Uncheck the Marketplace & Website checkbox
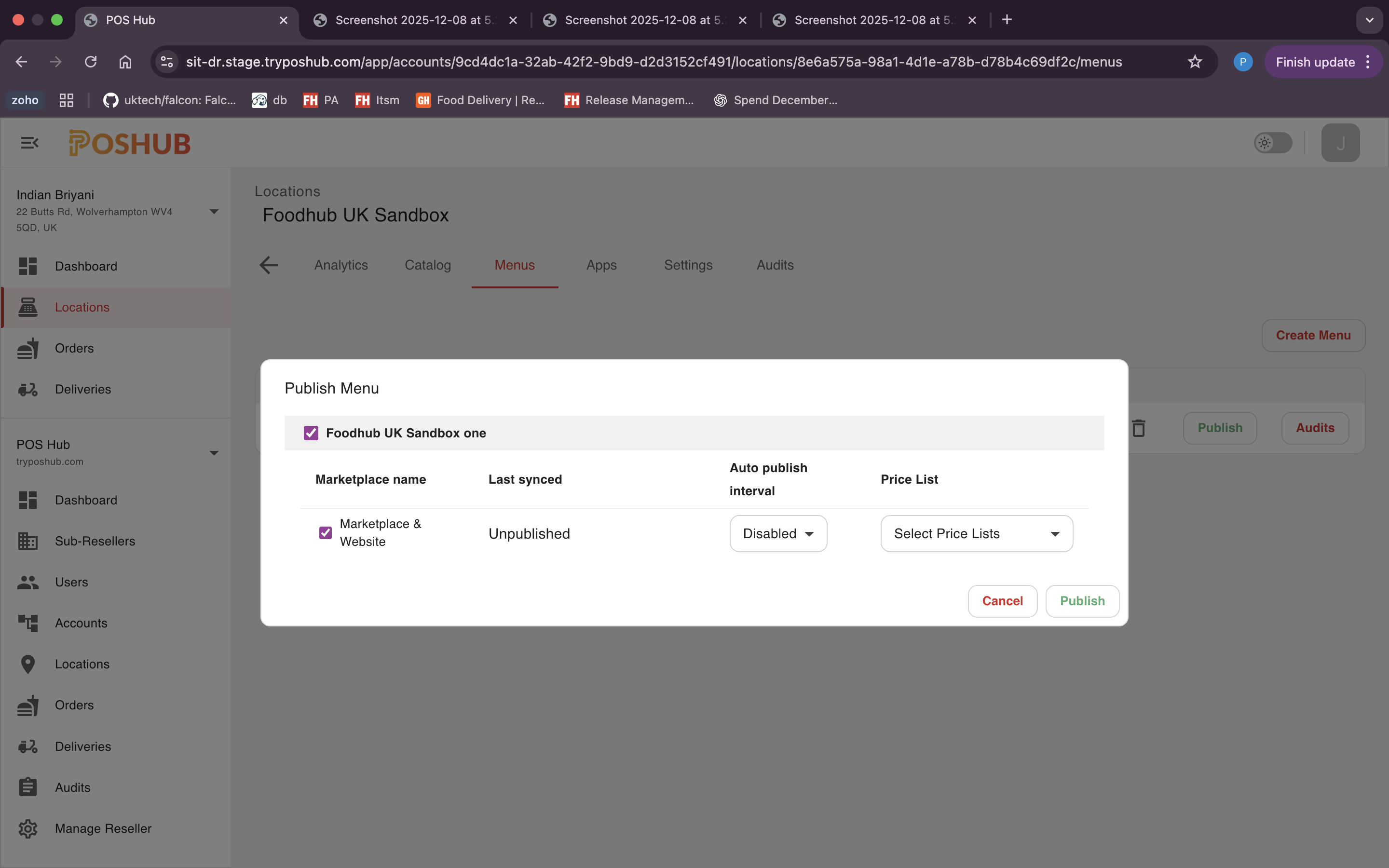The width and height of the screenshot is (1389, 868). [326, 533]
